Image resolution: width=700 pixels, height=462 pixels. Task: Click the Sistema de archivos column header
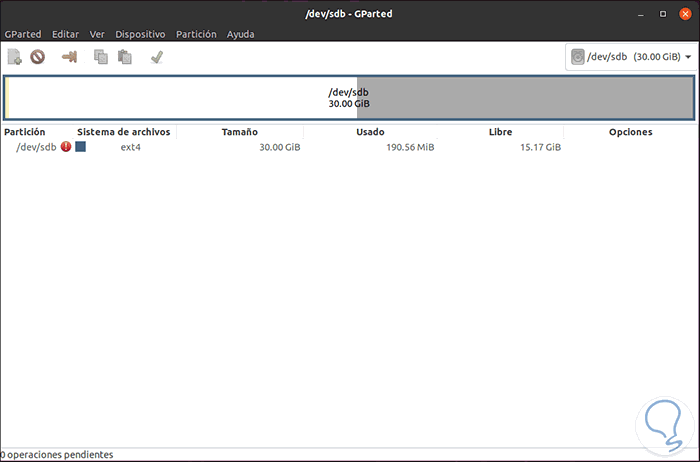124,132
